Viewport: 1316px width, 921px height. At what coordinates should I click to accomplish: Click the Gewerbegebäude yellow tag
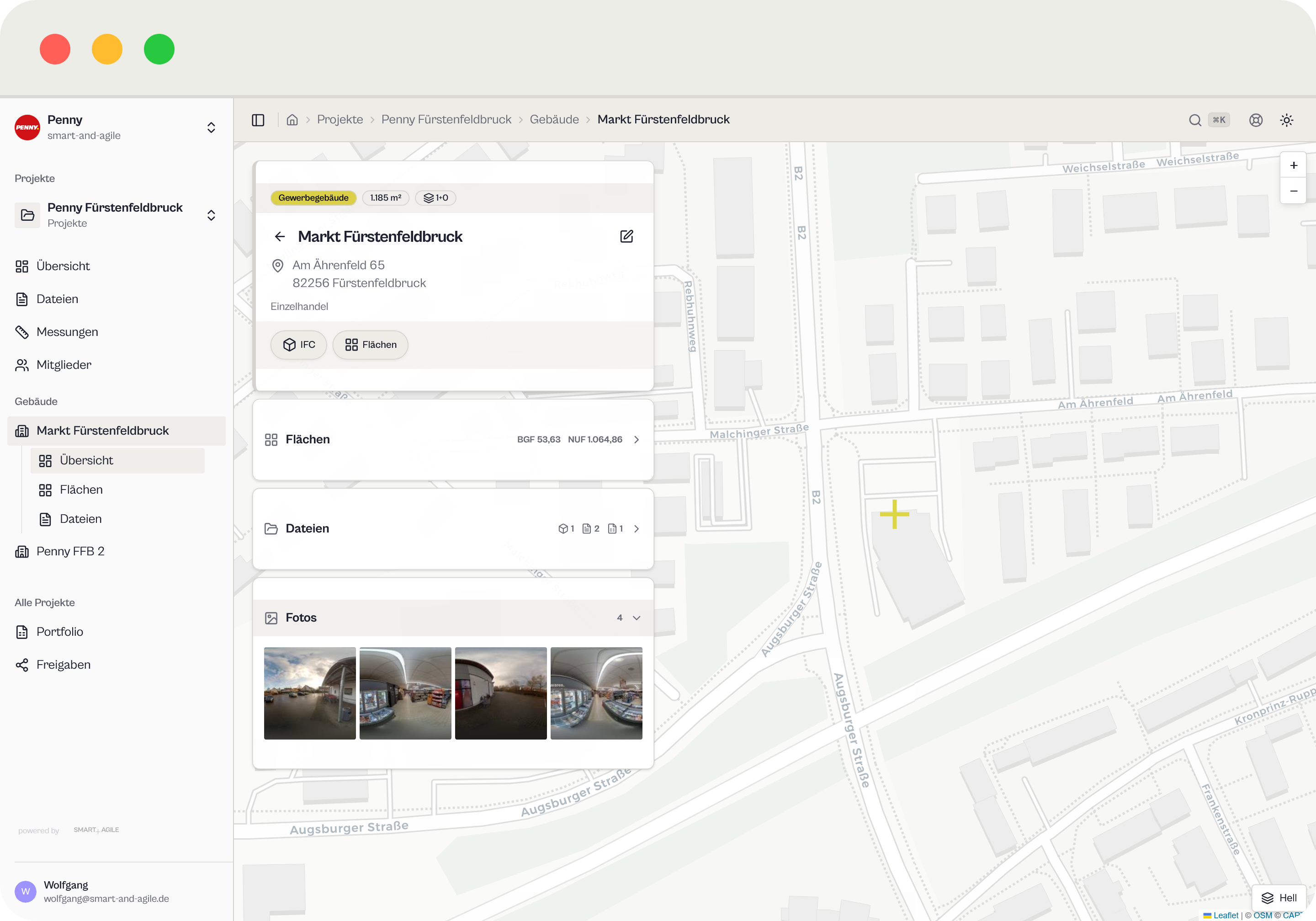pyautogui.click(x=313, y=198)
